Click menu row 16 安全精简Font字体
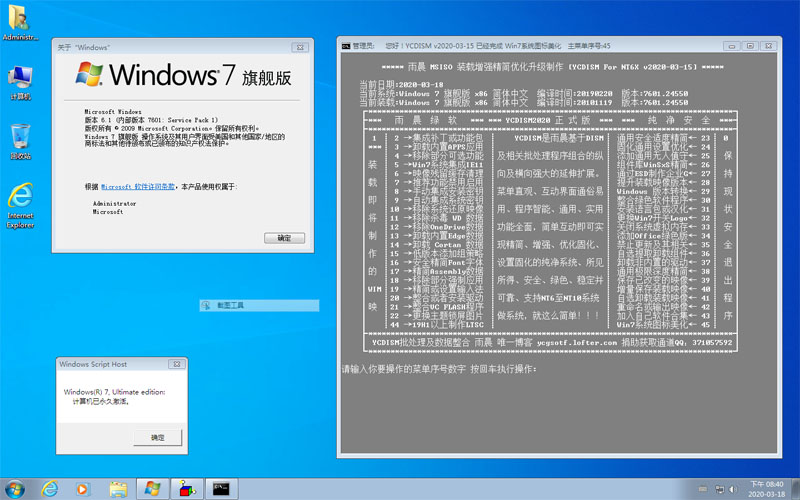Screen dimensions: 800x500 pyautogui.click(x=437, y=262)
